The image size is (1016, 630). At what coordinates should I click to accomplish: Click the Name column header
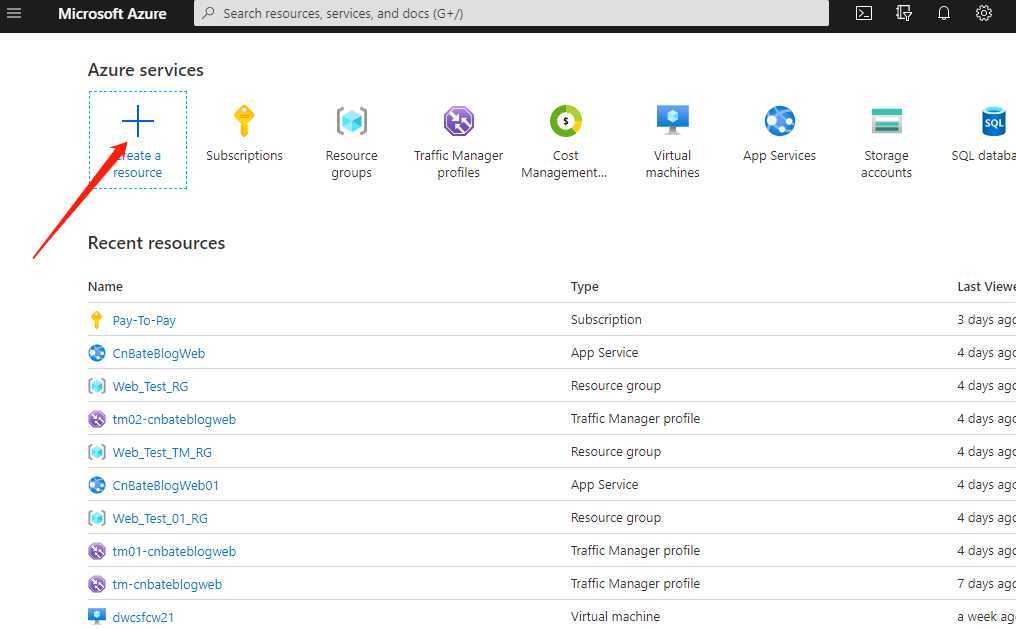point(105,286)
